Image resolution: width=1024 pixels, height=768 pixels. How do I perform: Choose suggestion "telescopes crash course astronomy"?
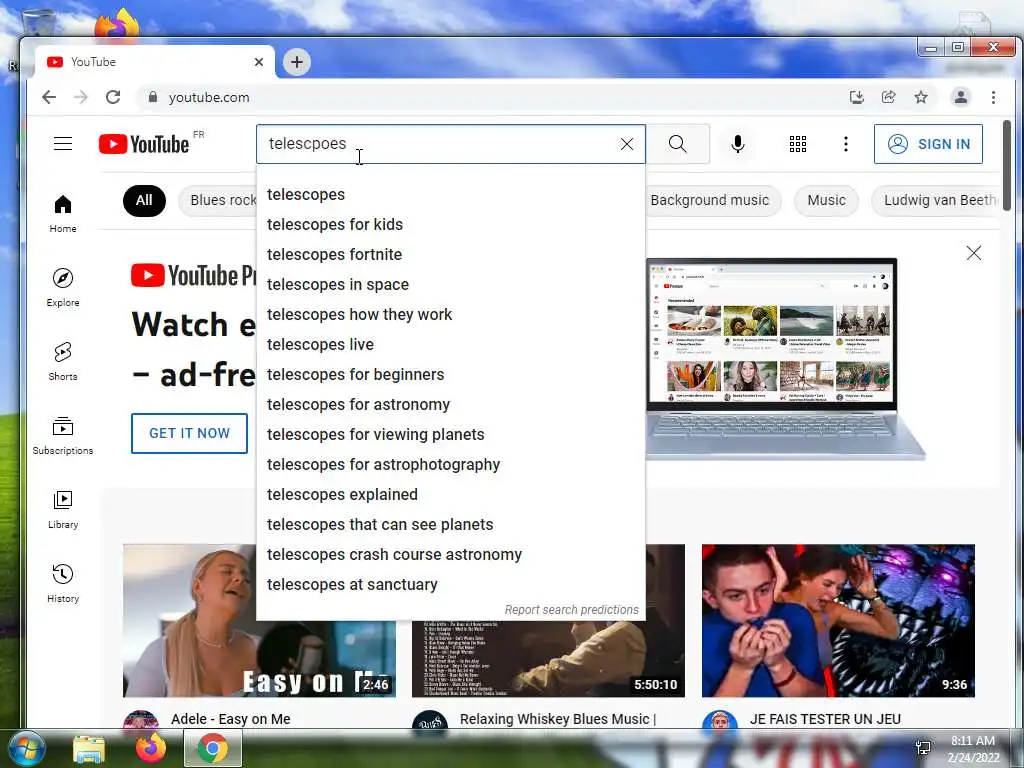(x=451, y=555)
